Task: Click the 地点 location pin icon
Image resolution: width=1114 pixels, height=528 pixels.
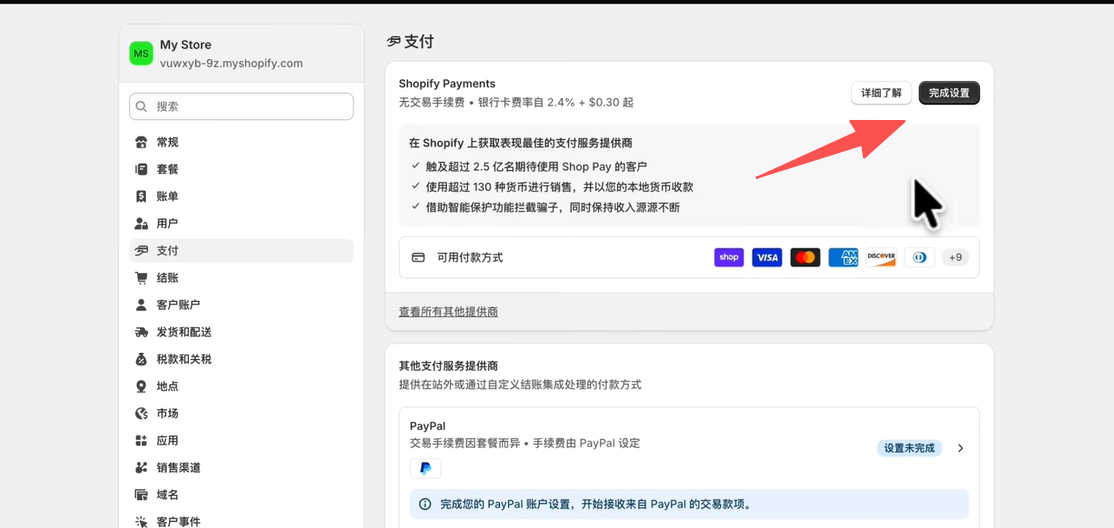Action: 141,386
